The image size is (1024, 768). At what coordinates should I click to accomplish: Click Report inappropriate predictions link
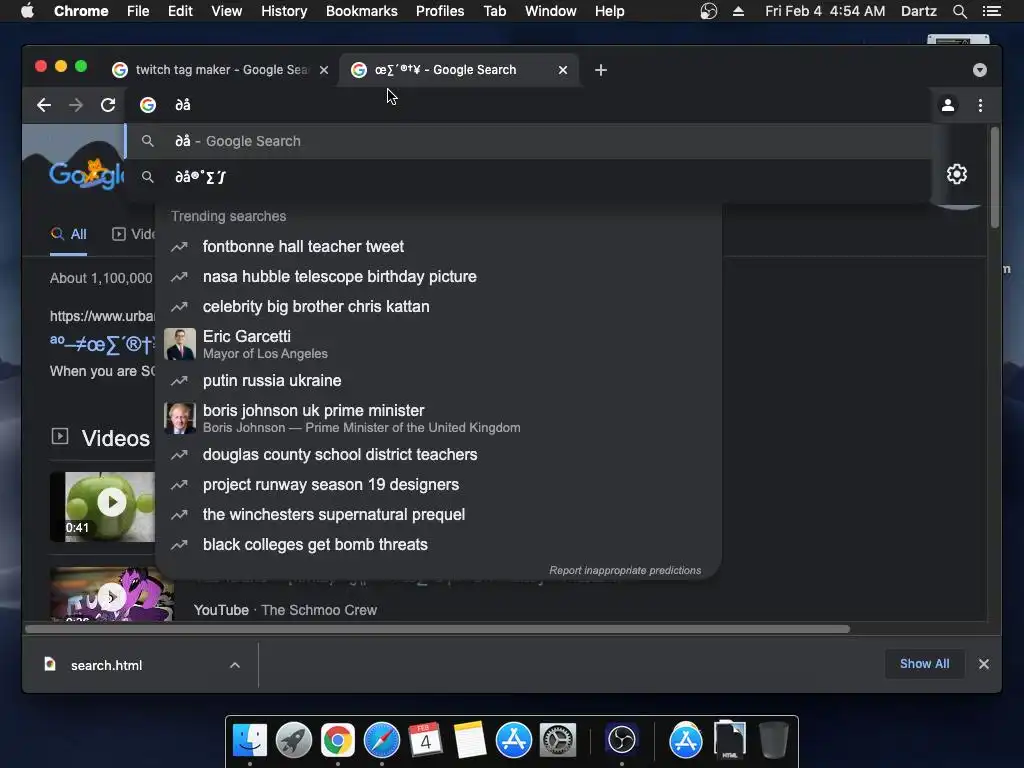625,570
